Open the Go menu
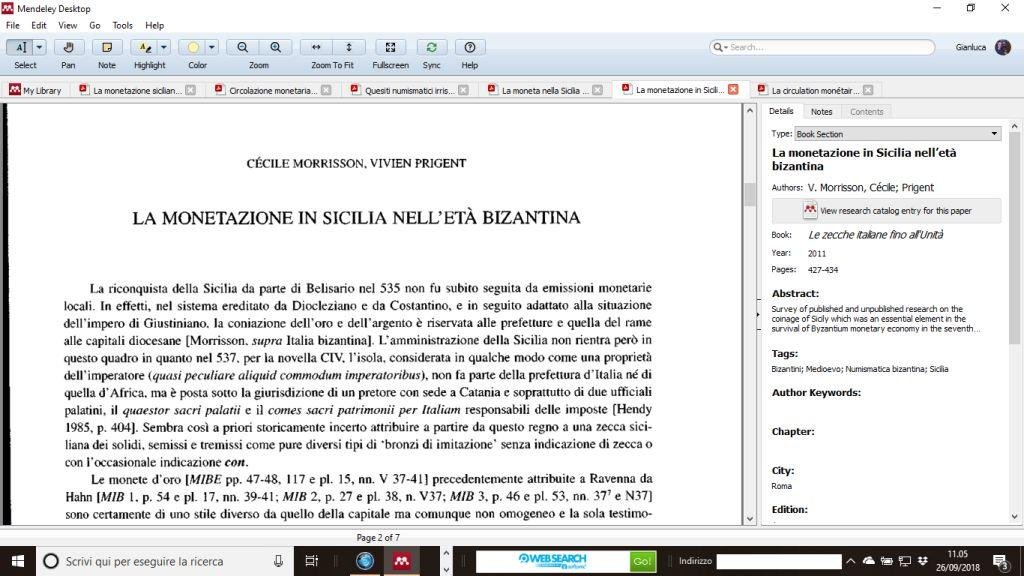Screen dimensions: 1024x576 coord(95,25)
